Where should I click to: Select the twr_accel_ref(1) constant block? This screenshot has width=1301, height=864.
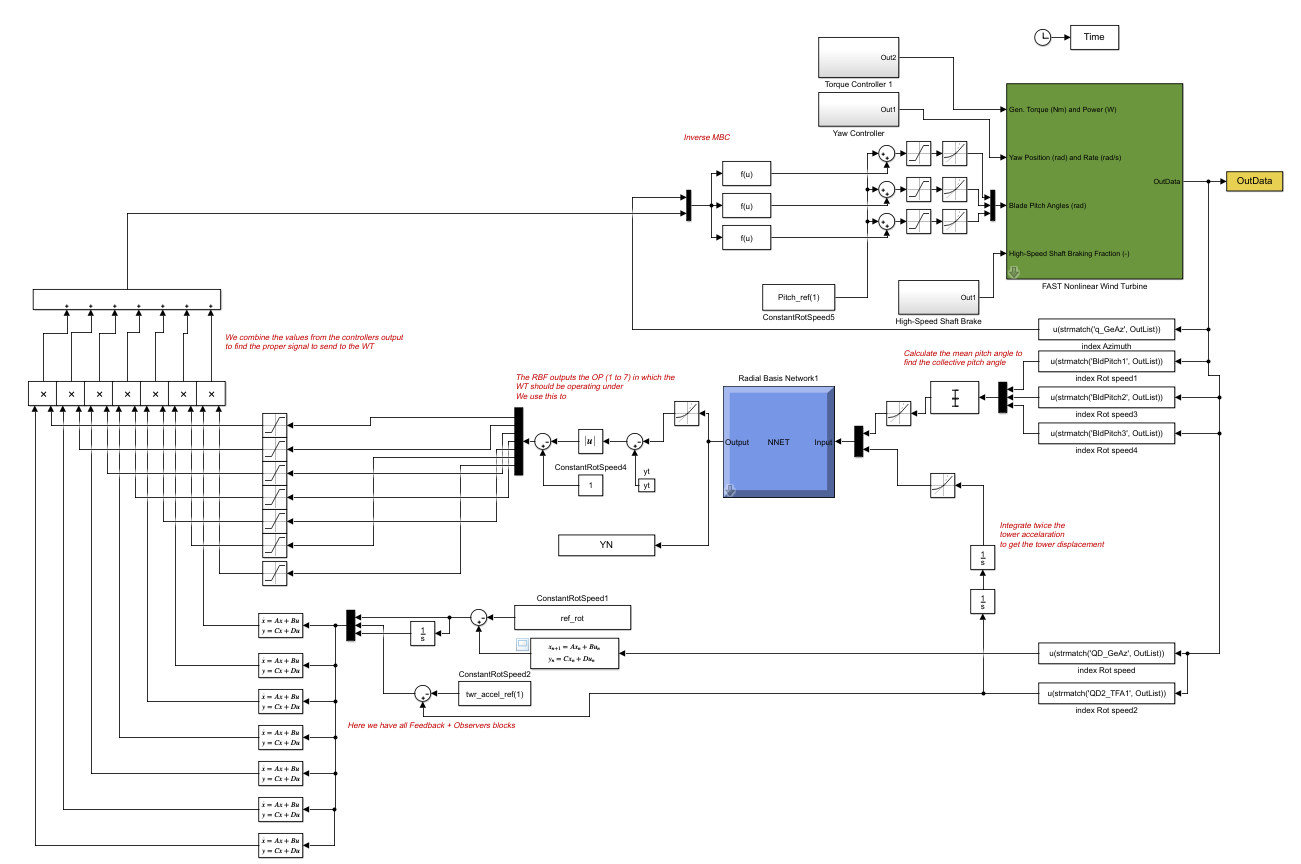[x=494, y=693]
